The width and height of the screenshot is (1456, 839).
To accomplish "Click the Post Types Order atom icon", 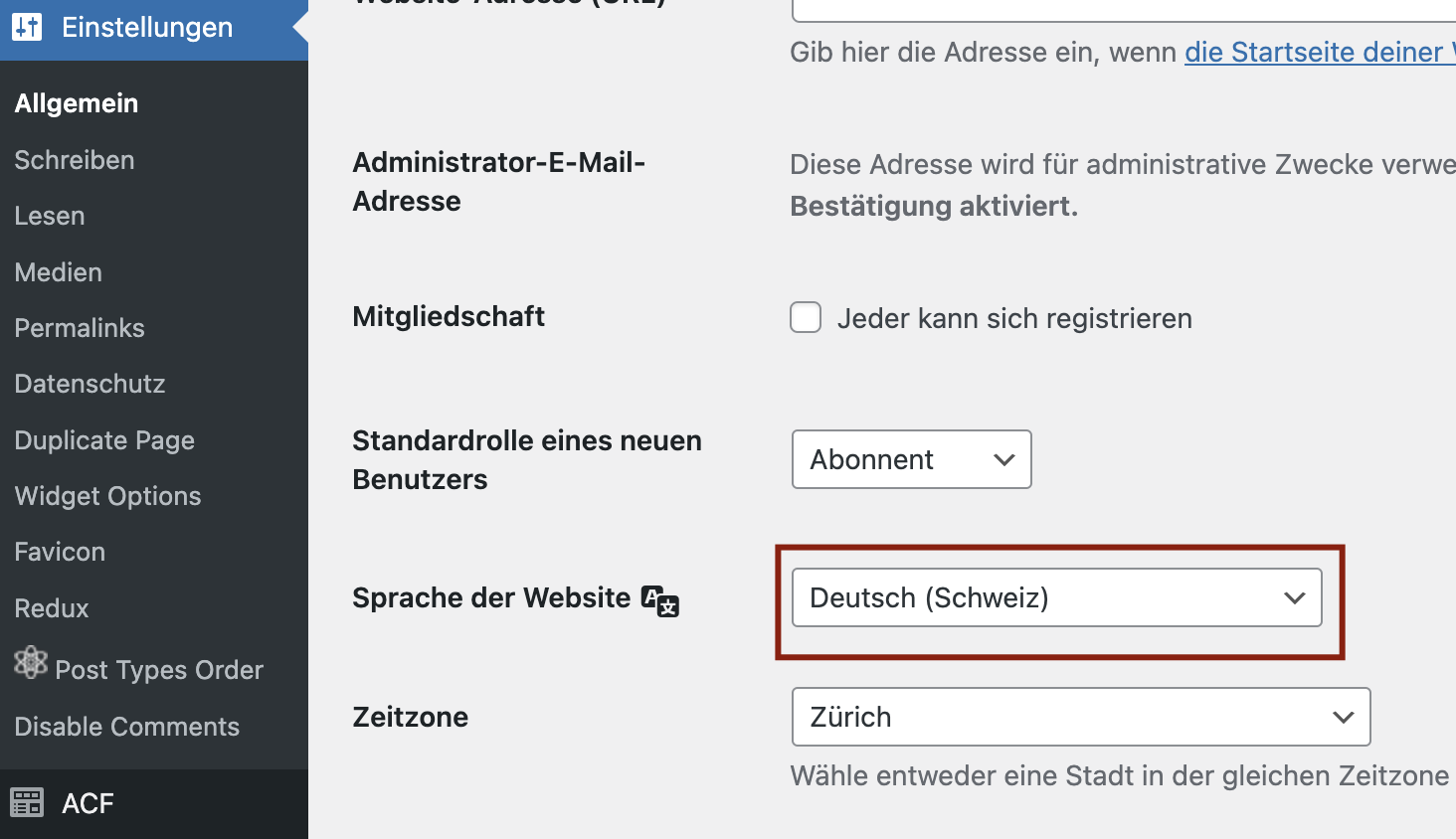I will [x=31, y=662].
